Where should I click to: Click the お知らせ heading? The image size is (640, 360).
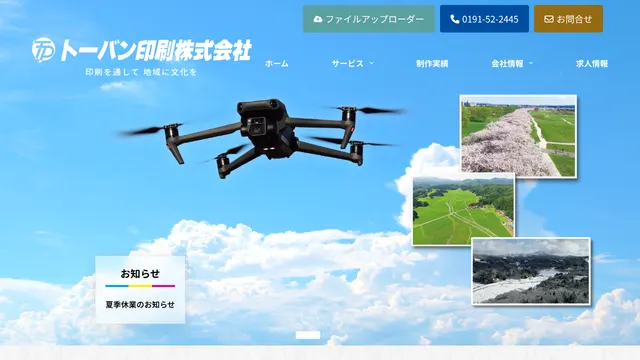(140, 274)
